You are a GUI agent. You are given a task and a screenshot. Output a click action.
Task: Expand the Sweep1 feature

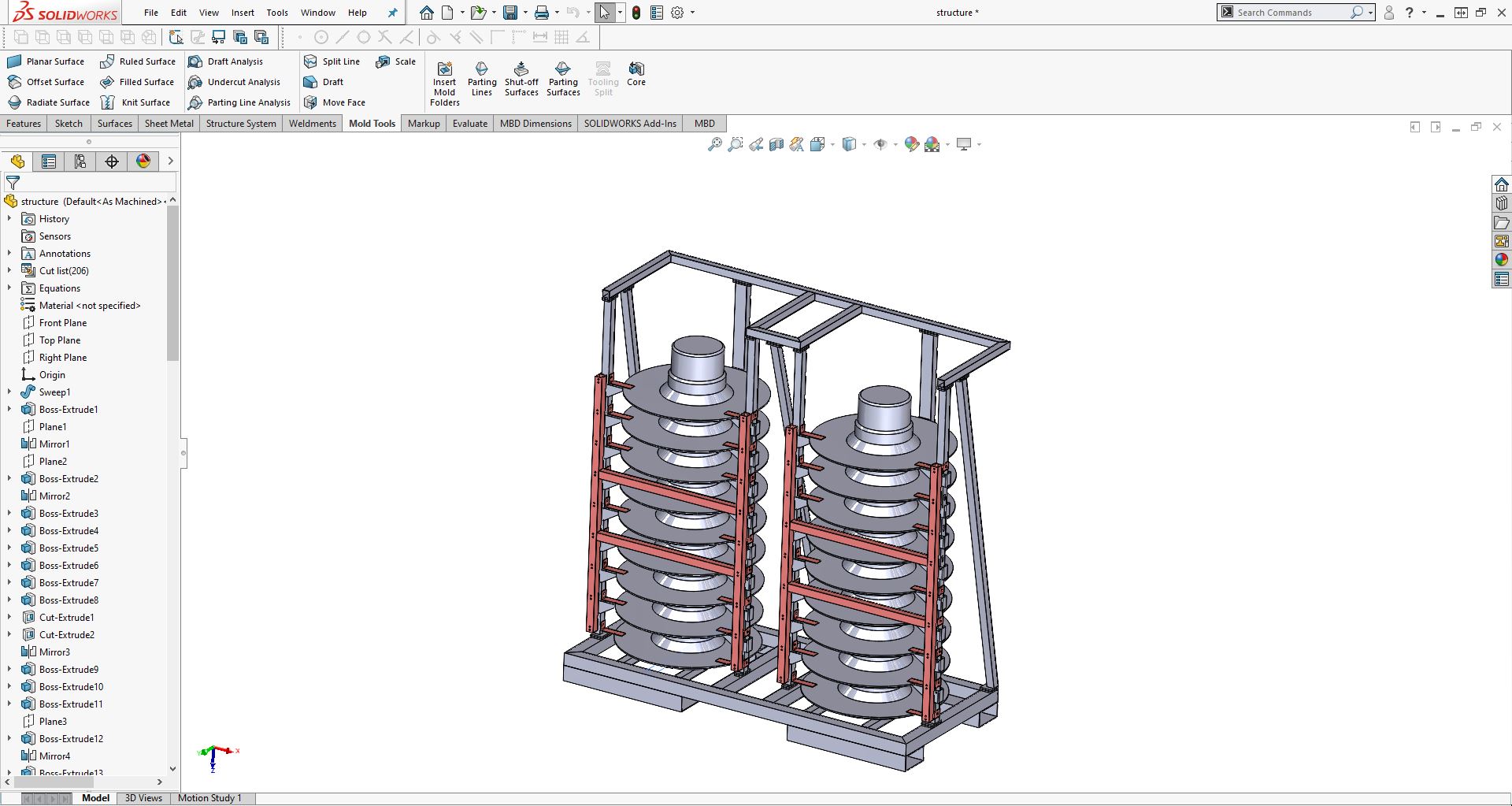pyautogui.click(x=9, y=392)
